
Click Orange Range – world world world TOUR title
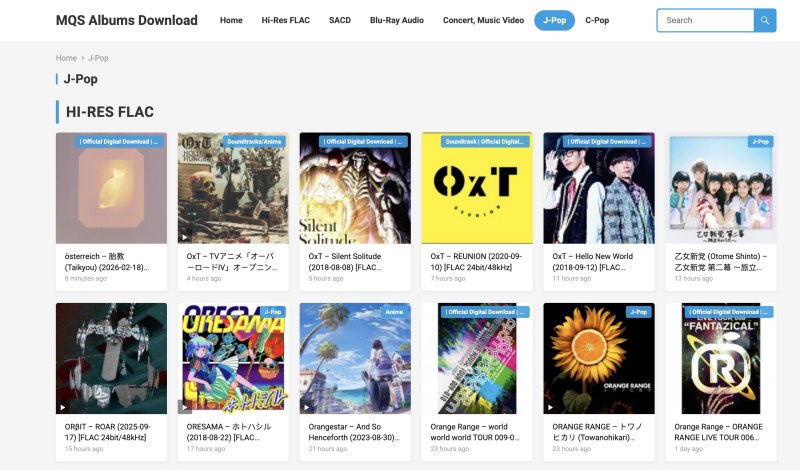[x=475, y=432]
